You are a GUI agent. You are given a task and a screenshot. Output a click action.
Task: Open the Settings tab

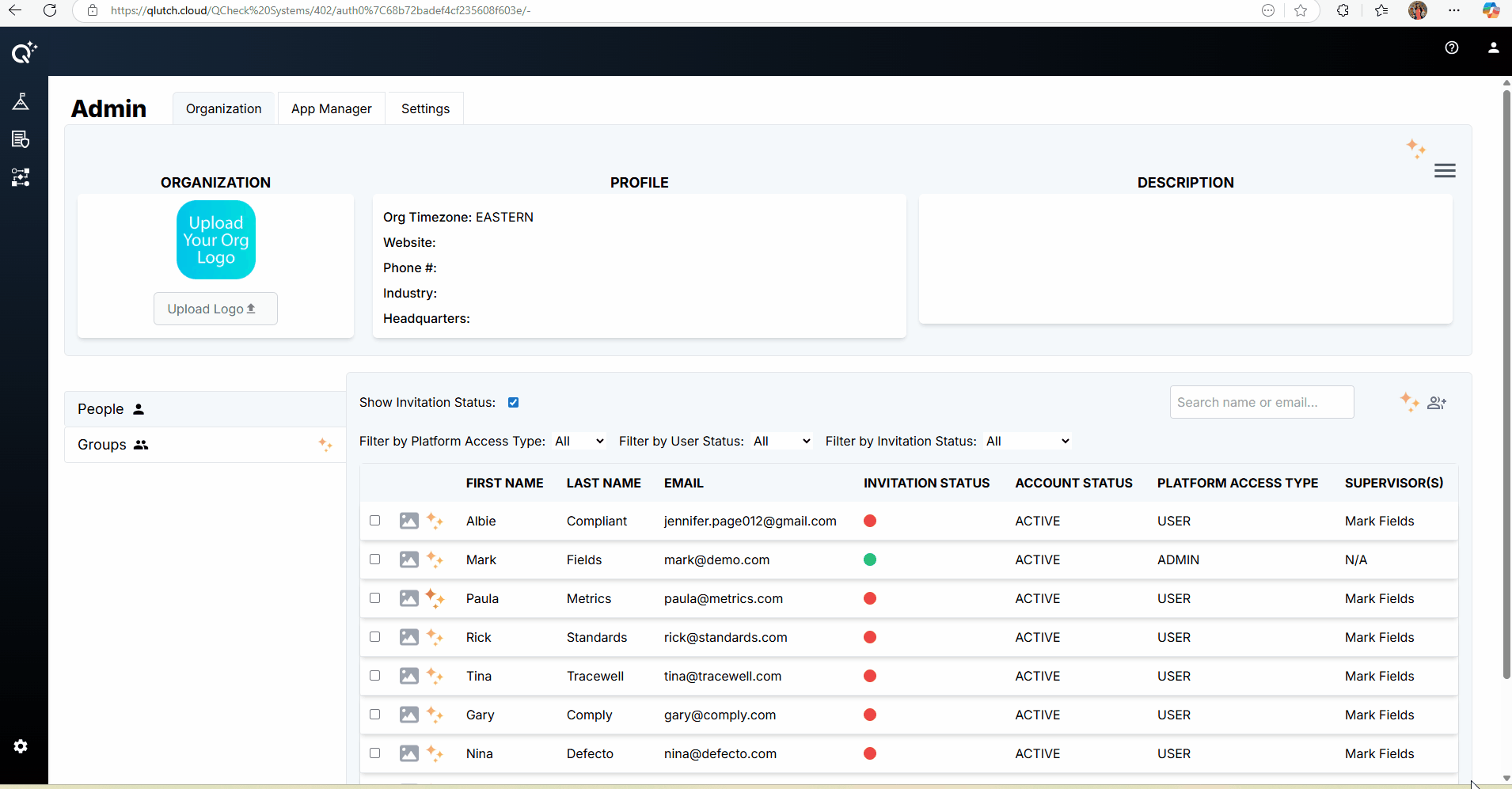[425, 109]
